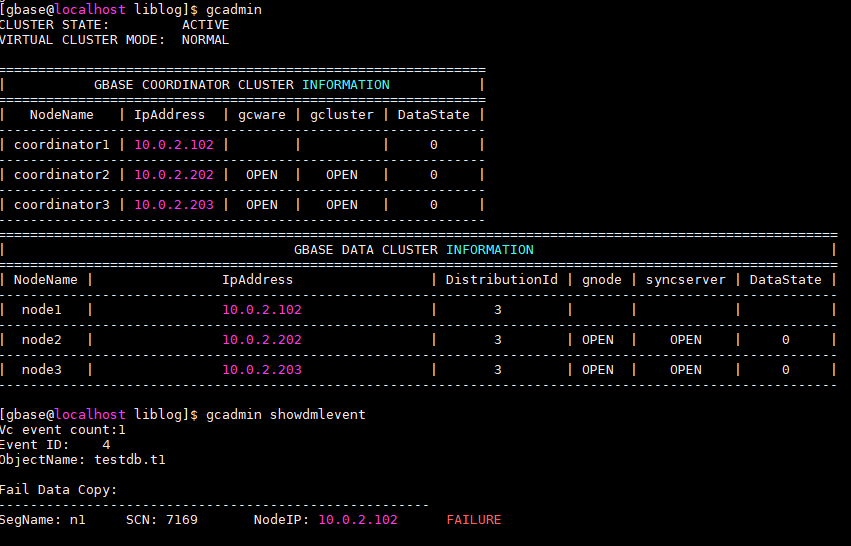Click the 'Vc event count:1' line

click(62, 430)
